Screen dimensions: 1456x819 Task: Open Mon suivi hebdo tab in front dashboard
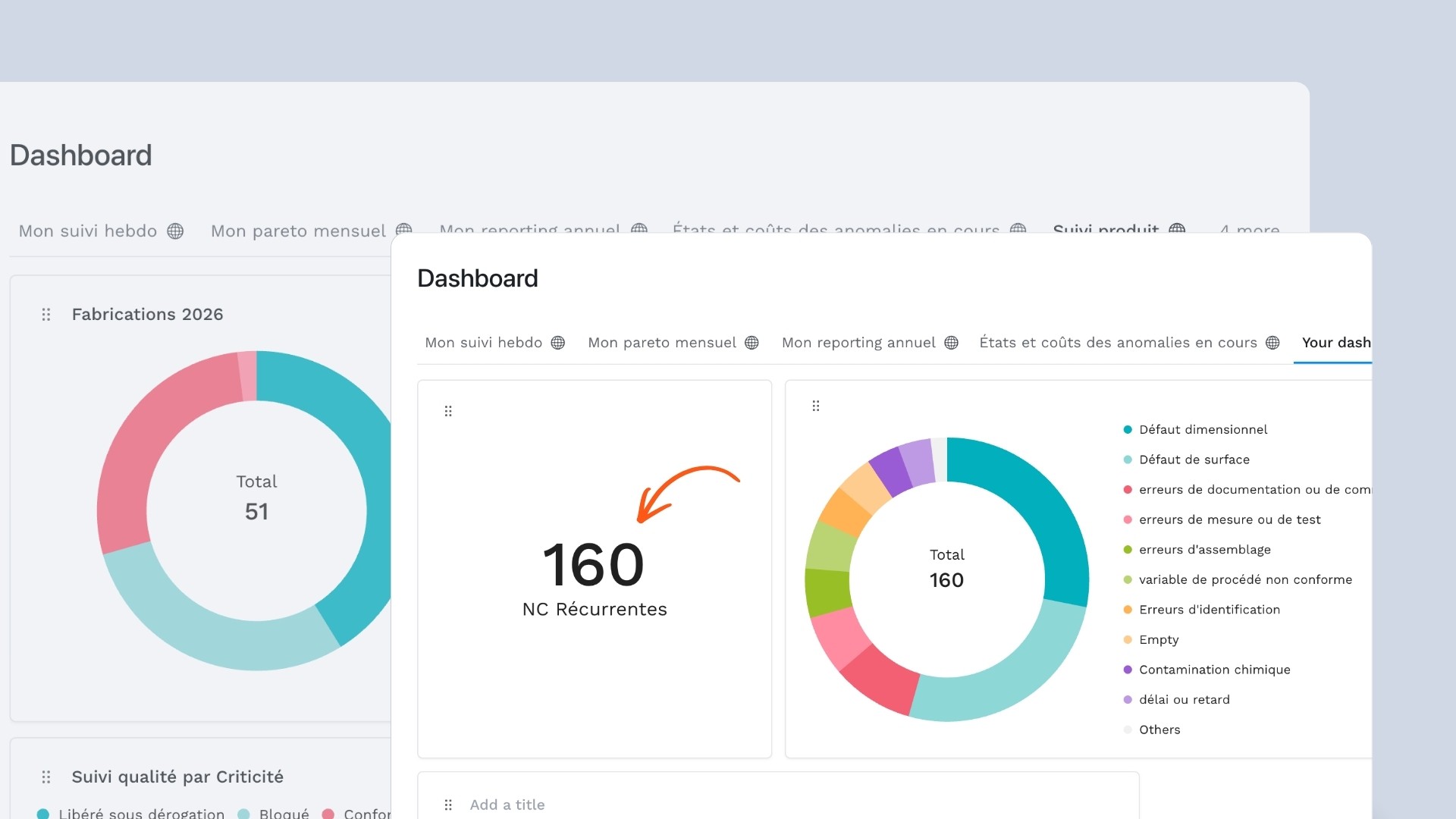click(483, 343)
